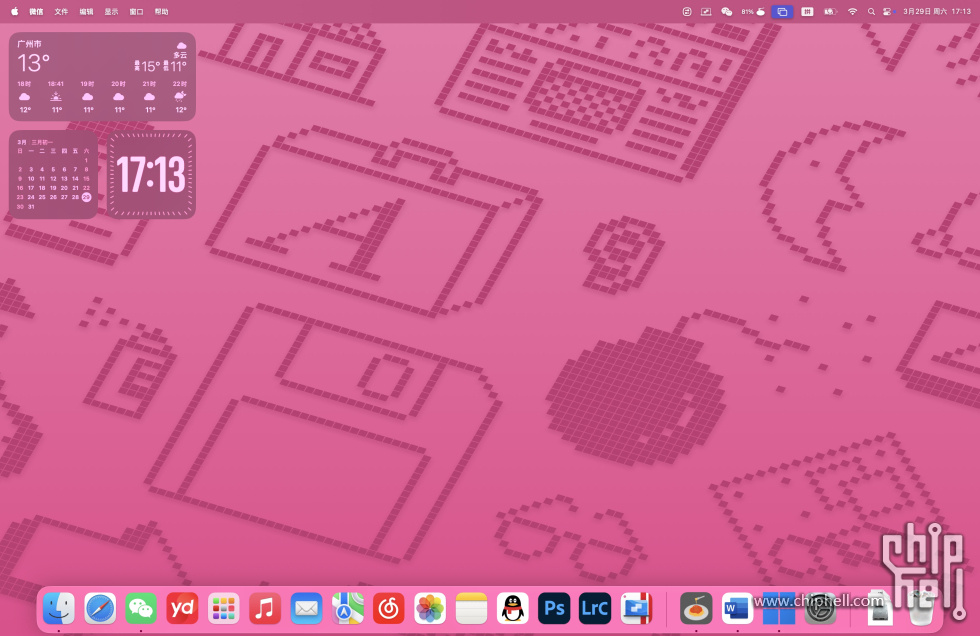Launch QQ penguin app from the Dock
This screenshot has width=980, height=636.
tap(512, 608)
